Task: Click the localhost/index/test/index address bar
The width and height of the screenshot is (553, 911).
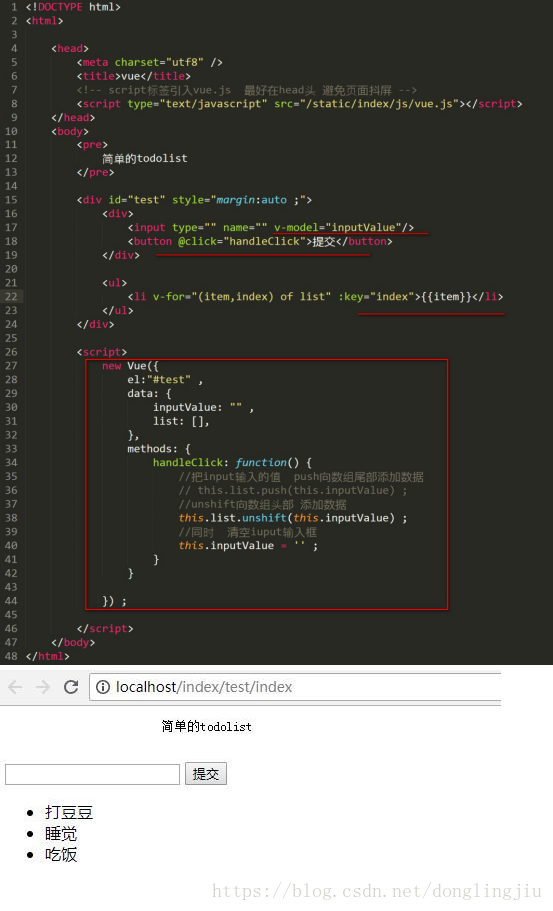Action: pyautogui.click(x=295, y=687)
